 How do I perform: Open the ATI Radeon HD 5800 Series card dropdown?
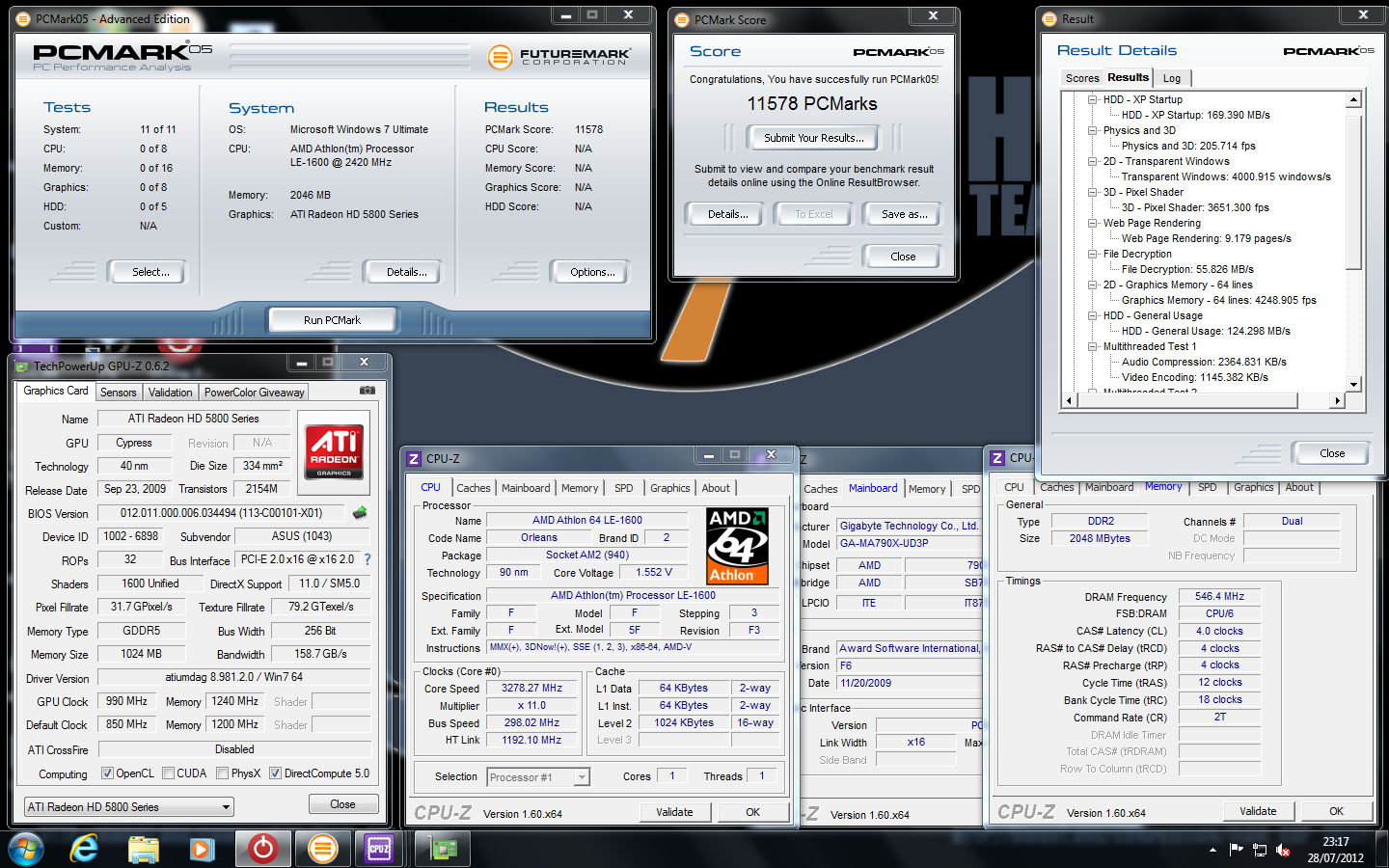[226, 807]
